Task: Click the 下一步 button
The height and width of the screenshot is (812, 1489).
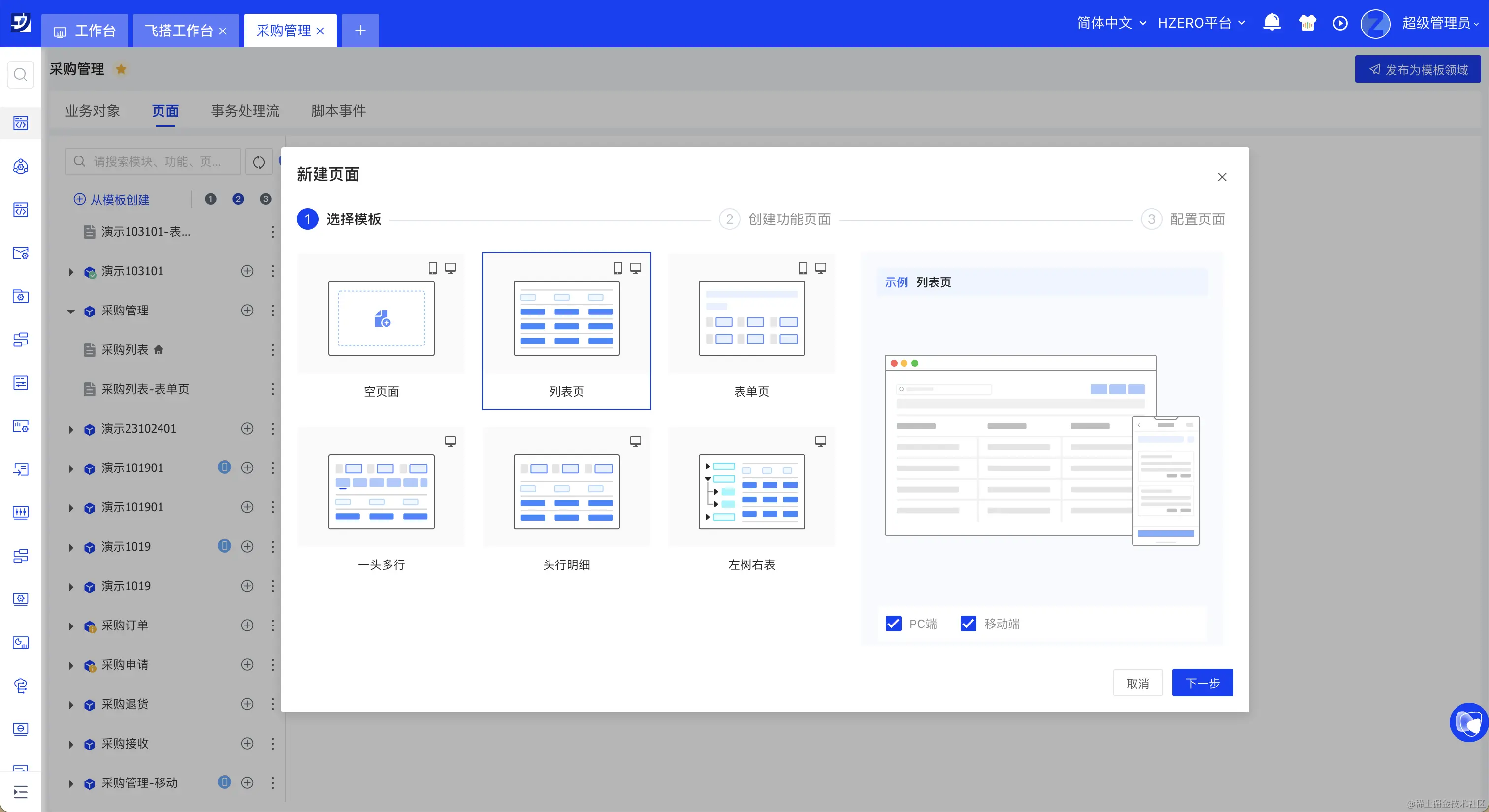Action: [1202, 683]
